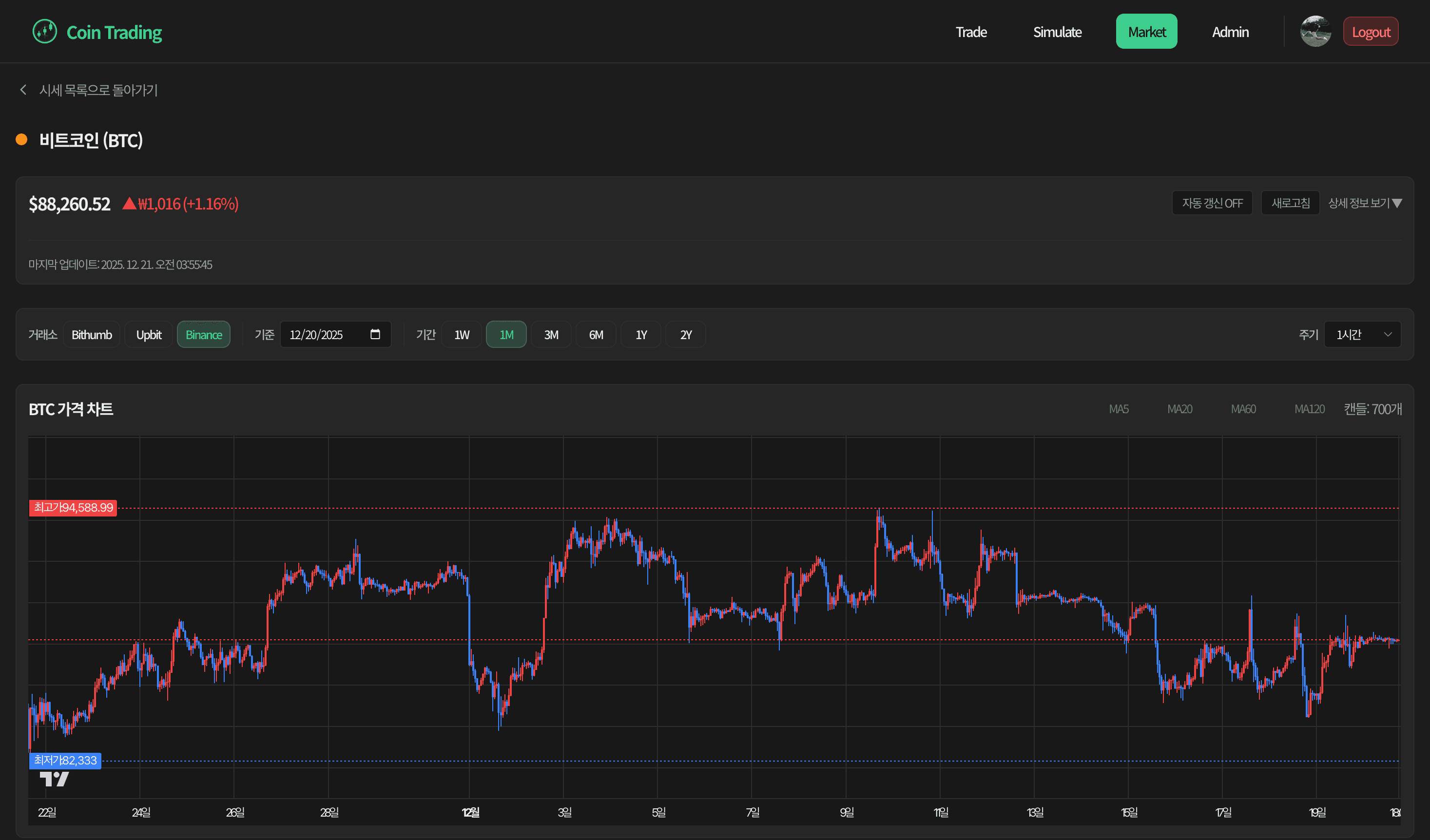Open the user profile avatar
Viewport: 1430px width, 840px height.
click(x=1315, y=31)
